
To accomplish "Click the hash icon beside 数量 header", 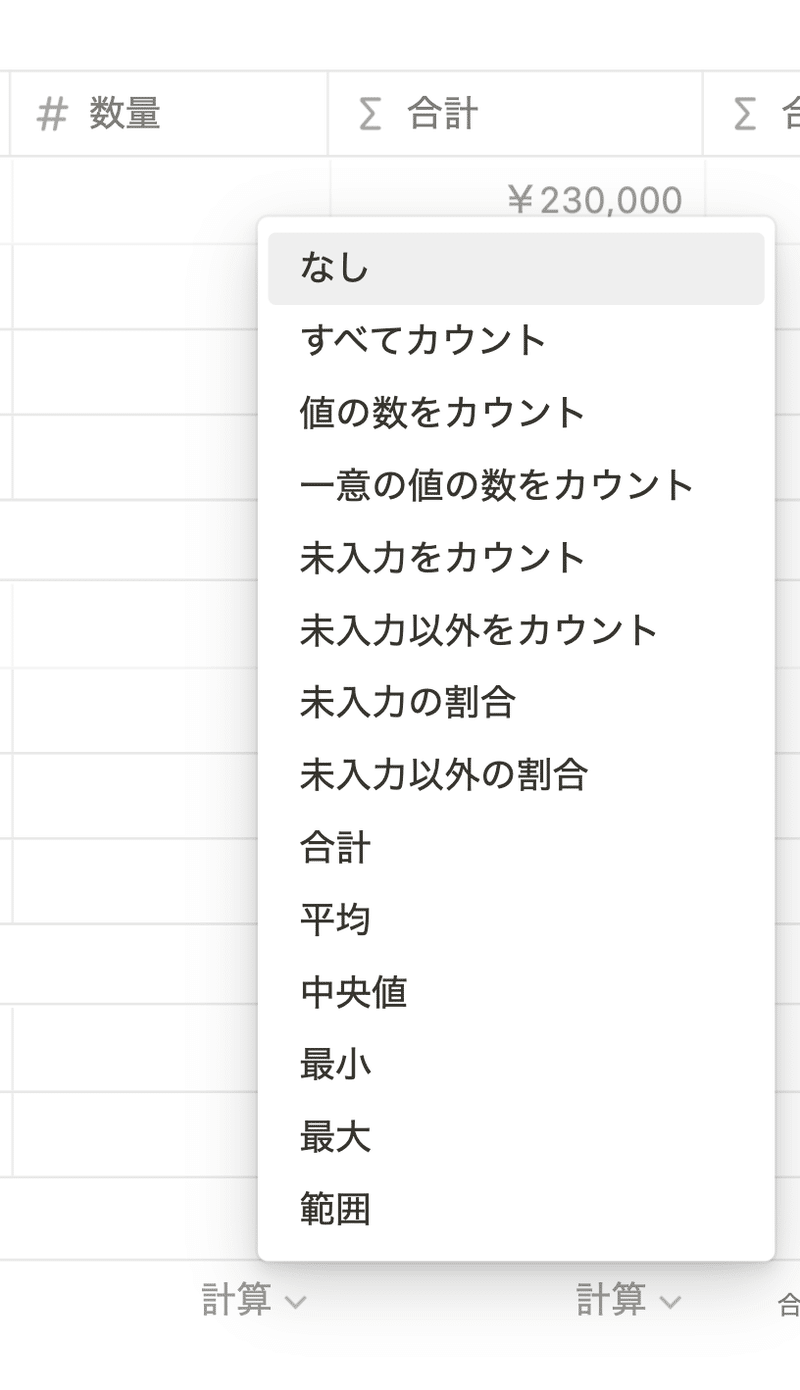I will click(52, 114).
